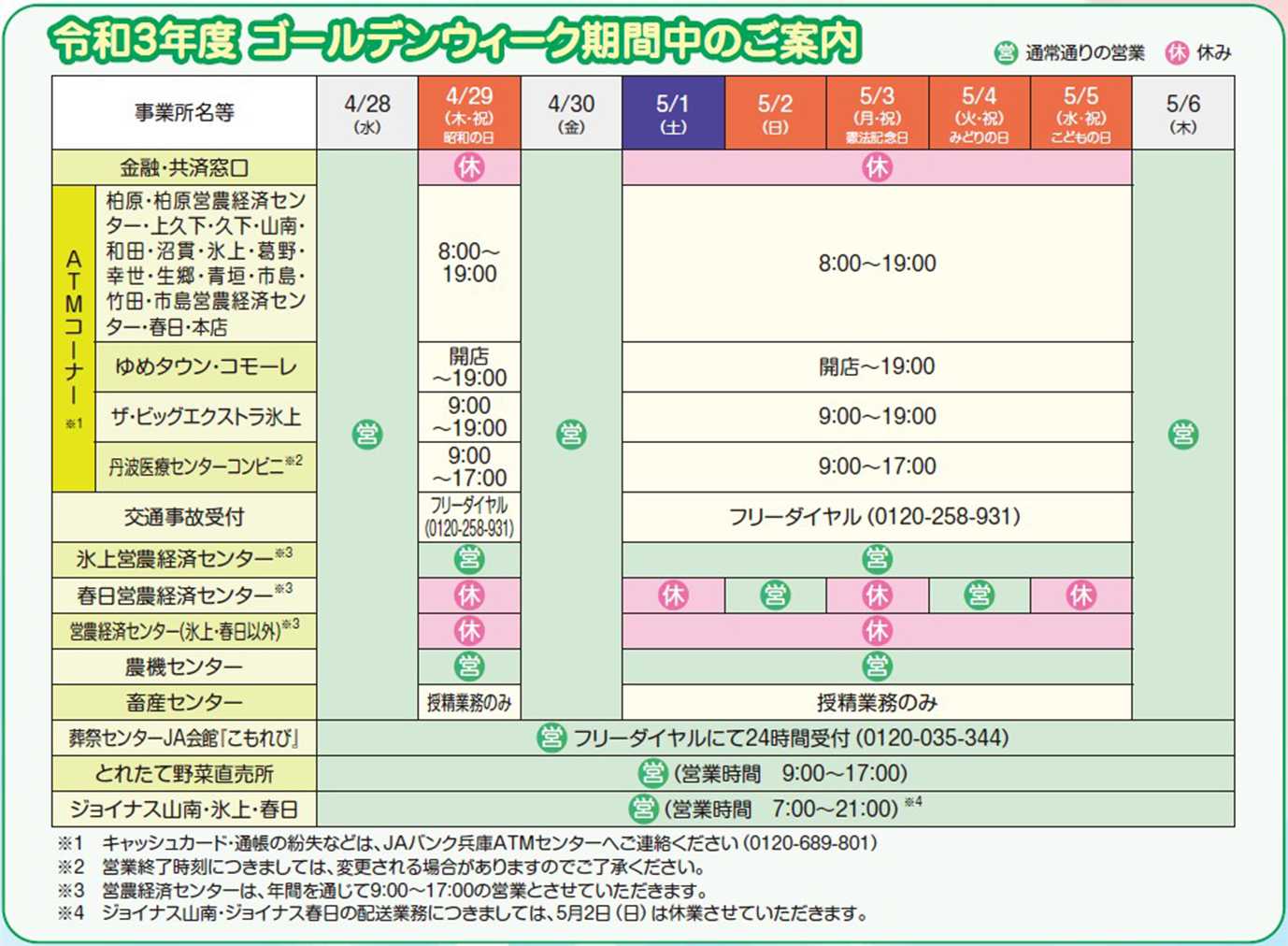Click the 営 icon in the 5/6 column
The height and width of the screenshot is (946, 1288).
click(1183, 435)
